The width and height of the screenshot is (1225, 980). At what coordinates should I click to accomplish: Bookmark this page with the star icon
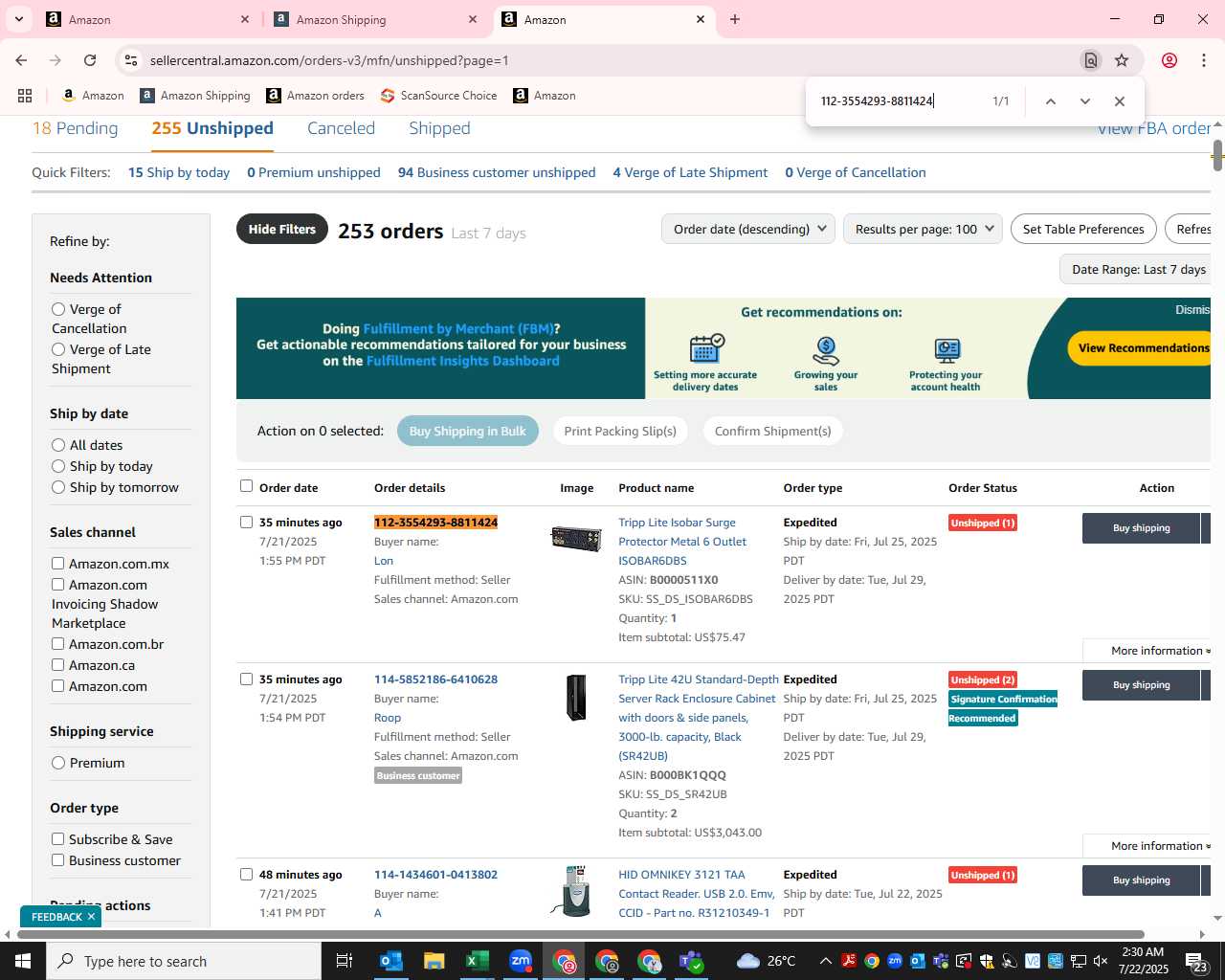coord(1122,60)
